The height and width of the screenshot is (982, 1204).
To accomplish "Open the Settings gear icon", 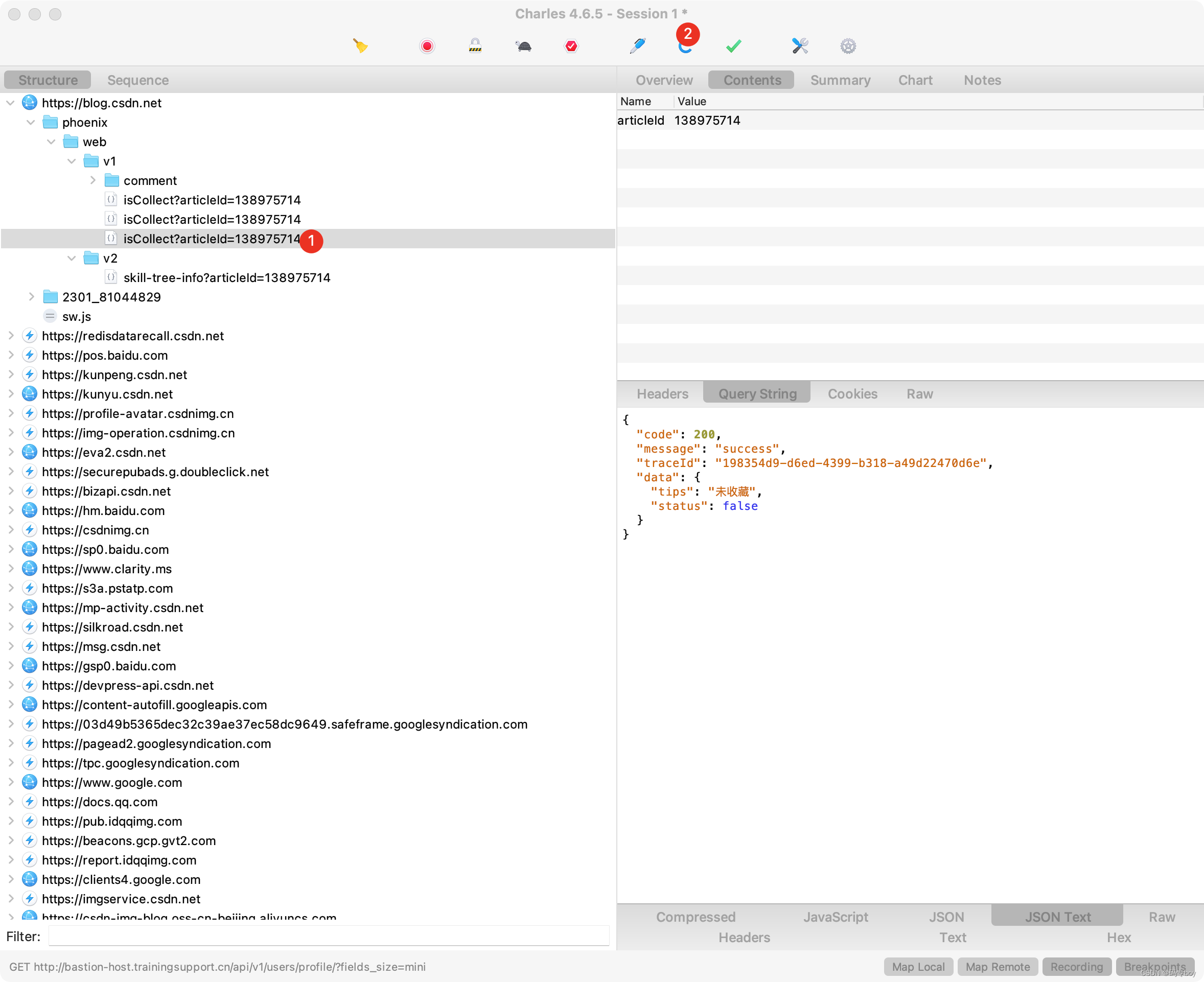I will 848,46.
